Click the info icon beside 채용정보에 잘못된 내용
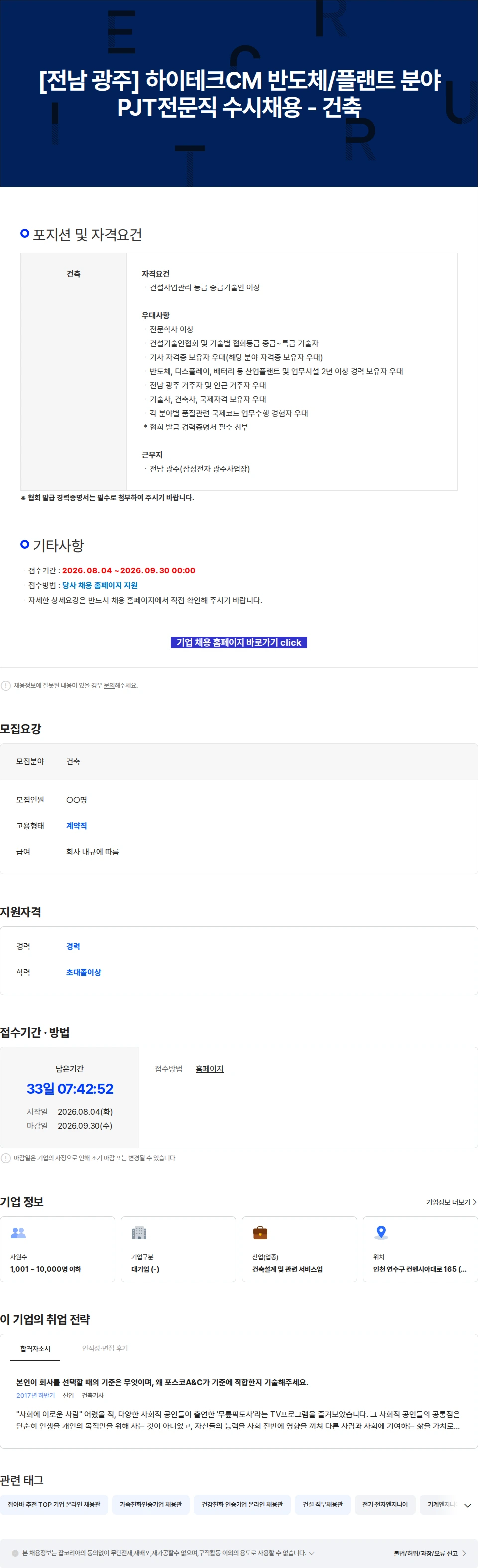The image size is (478, 1568). tap(6, 686)
